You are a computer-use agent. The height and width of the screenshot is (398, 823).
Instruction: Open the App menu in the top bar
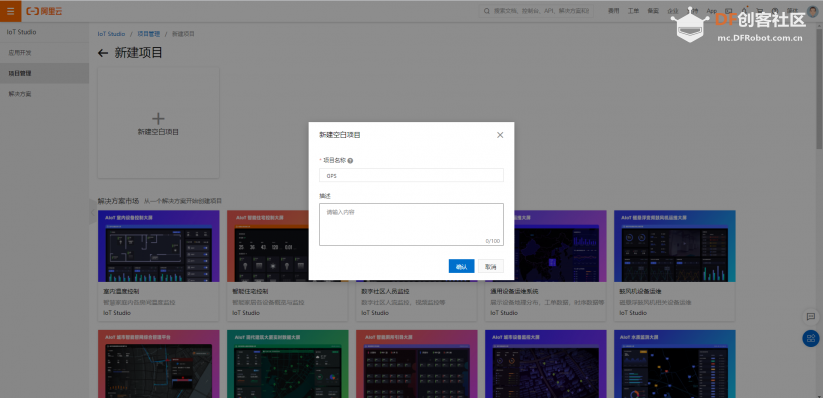711,11
